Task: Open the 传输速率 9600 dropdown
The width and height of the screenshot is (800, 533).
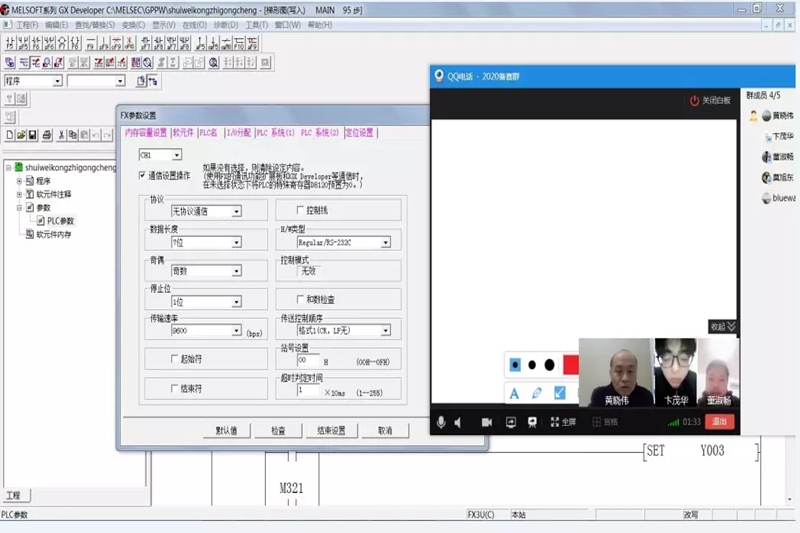Action: (x=236, y=331)
